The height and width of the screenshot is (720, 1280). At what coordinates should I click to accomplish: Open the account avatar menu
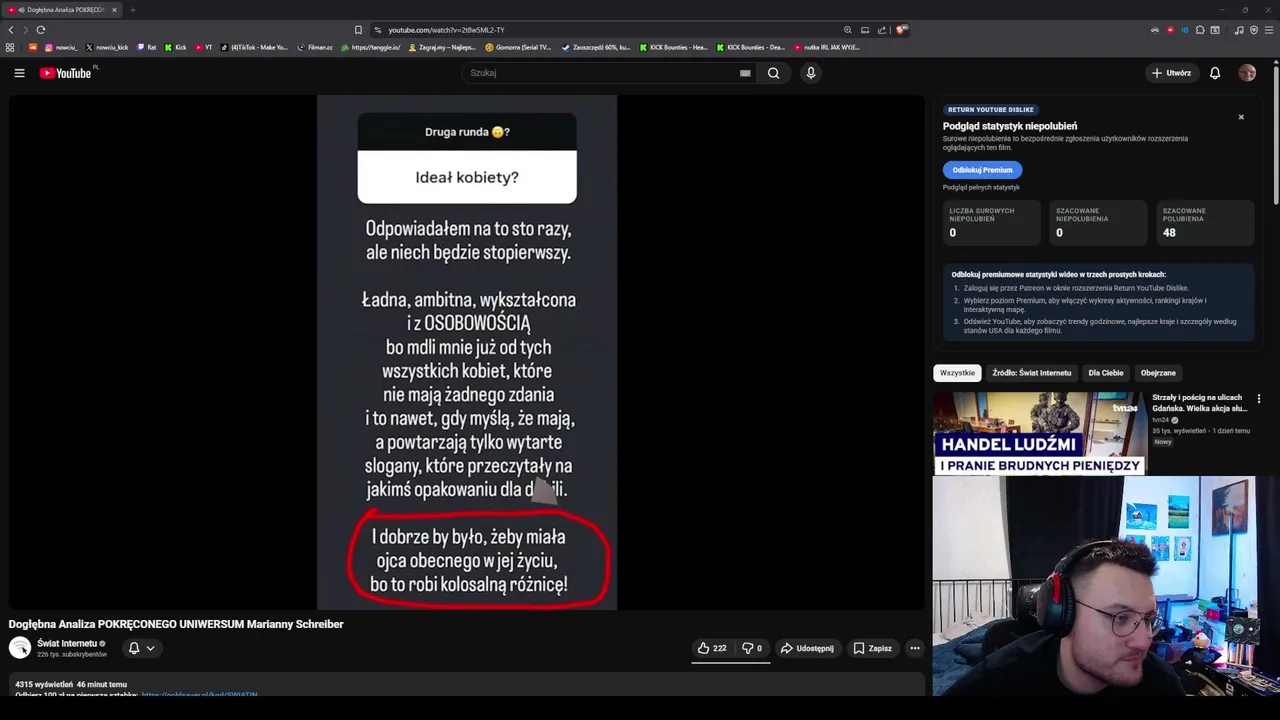coord(1247,73)
